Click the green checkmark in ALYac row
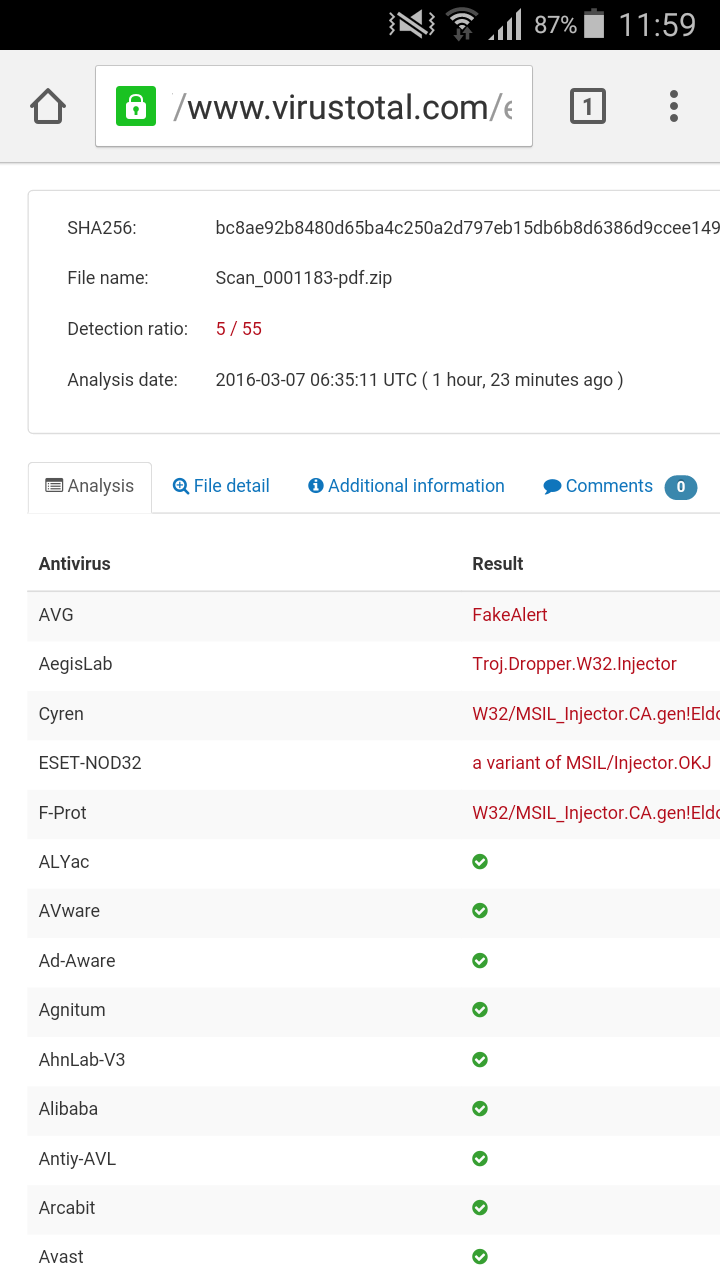Viewport: 720px width, 1280px height. click(x=480, y=862)
